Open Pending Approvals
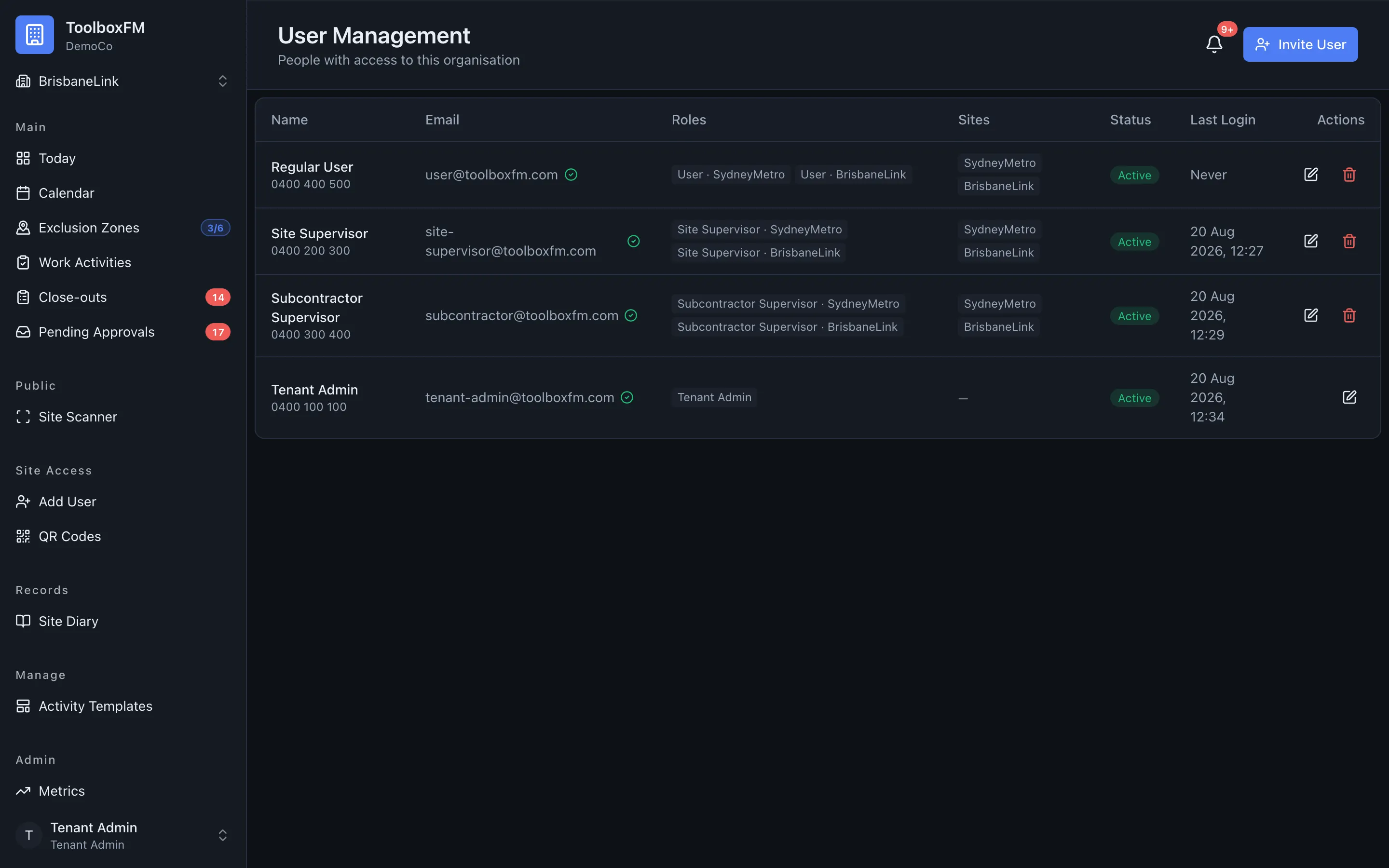Viewport: 1389px width, 868px height. tap(123, 332)
